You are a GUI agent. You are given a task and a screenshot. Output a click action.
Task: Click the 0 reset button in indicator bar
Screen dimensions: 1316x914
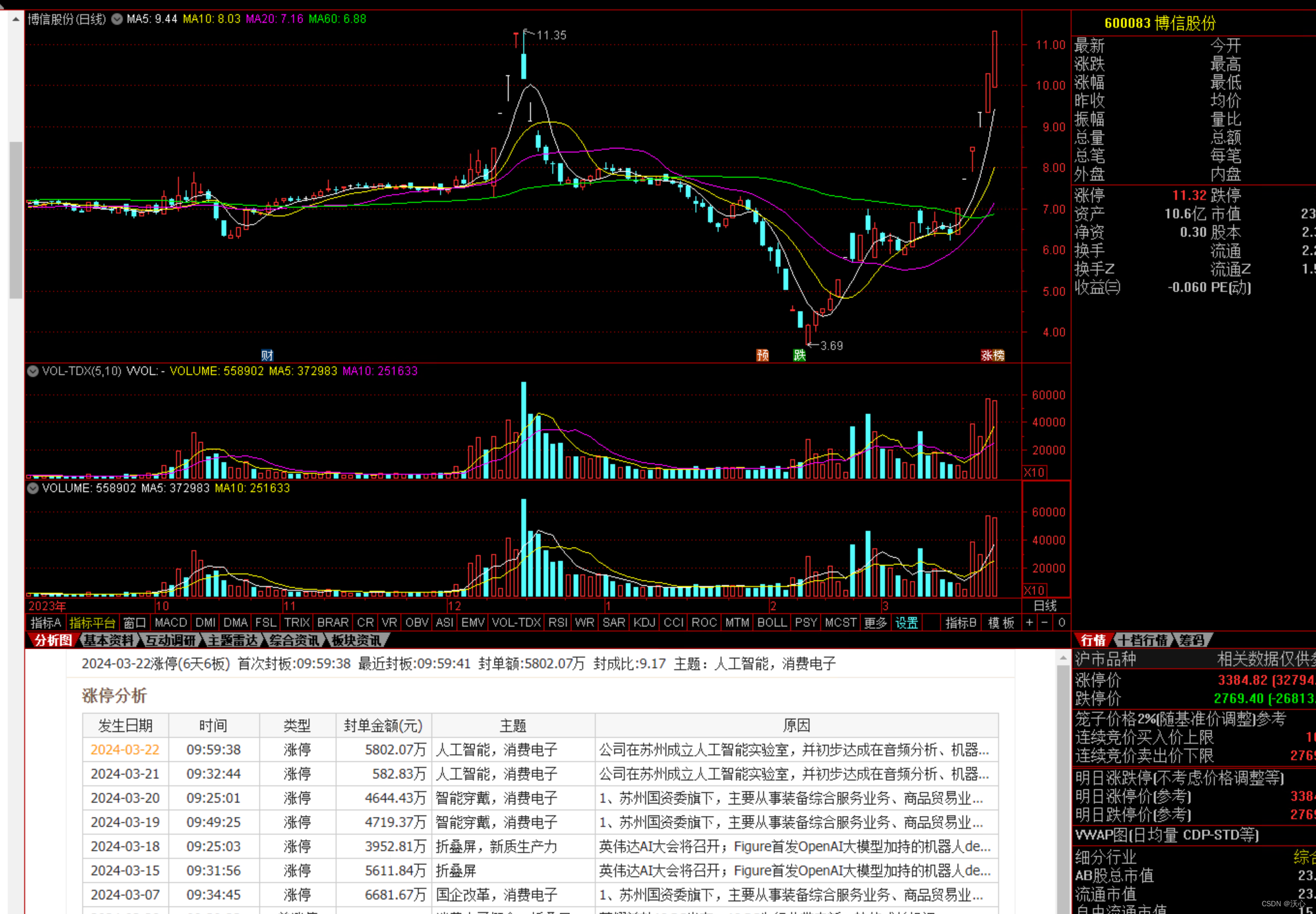click(1061, 622)
